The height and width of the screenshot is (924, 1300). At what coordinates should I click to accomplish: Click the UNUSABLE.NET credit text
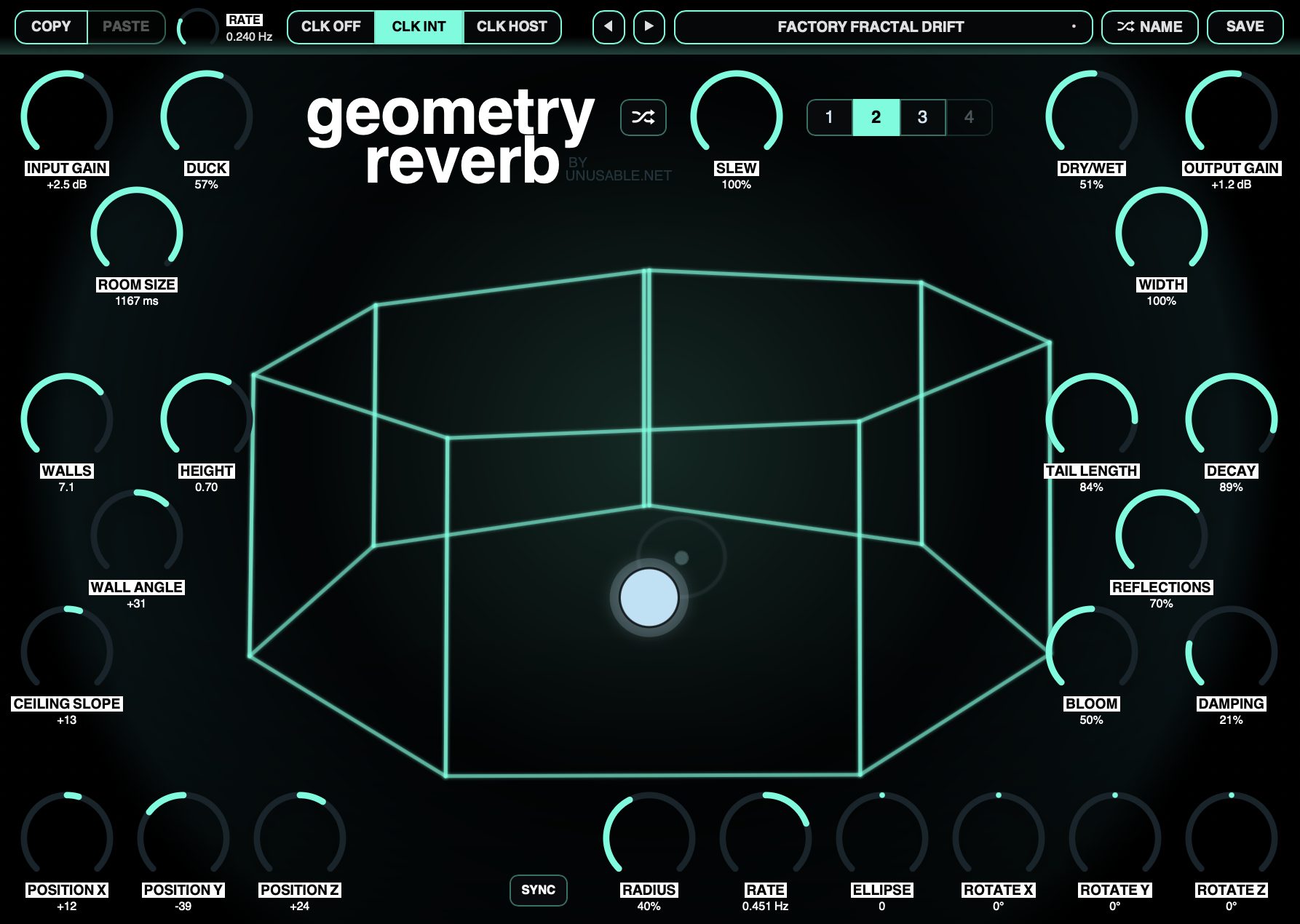pos(619,176)
